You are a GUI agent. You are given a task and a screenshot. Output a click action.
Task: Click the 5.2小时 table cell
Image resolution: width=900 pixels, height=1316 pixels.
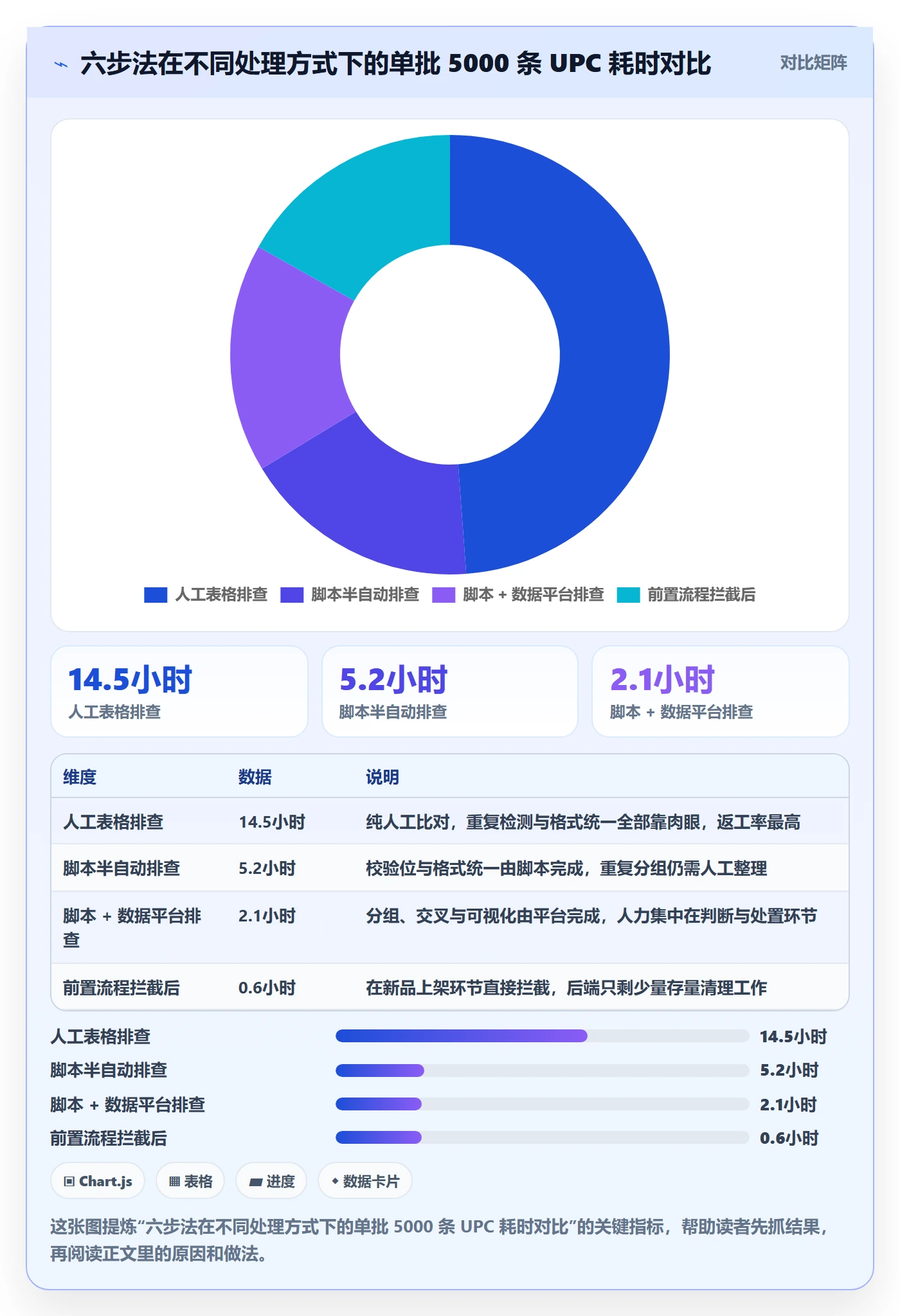pyautogui.click(x=267, y=868)
